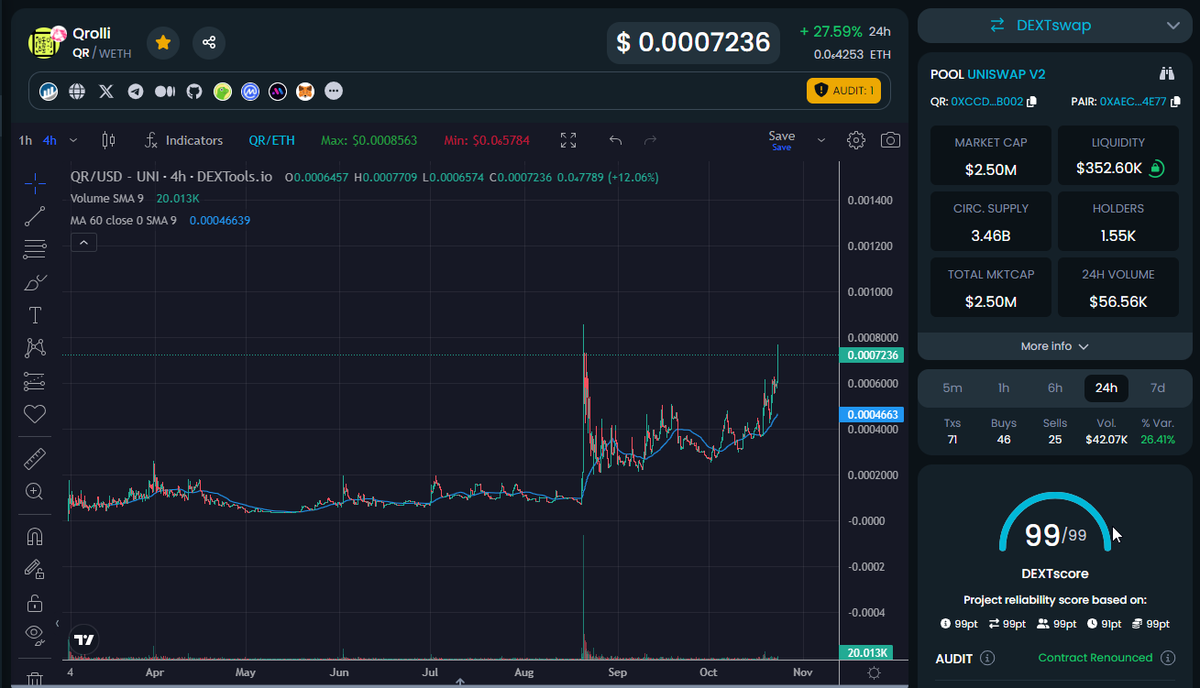Switch stats to the 1h timeframe
Screen dimensions: 1200x688
[1004, 388]
